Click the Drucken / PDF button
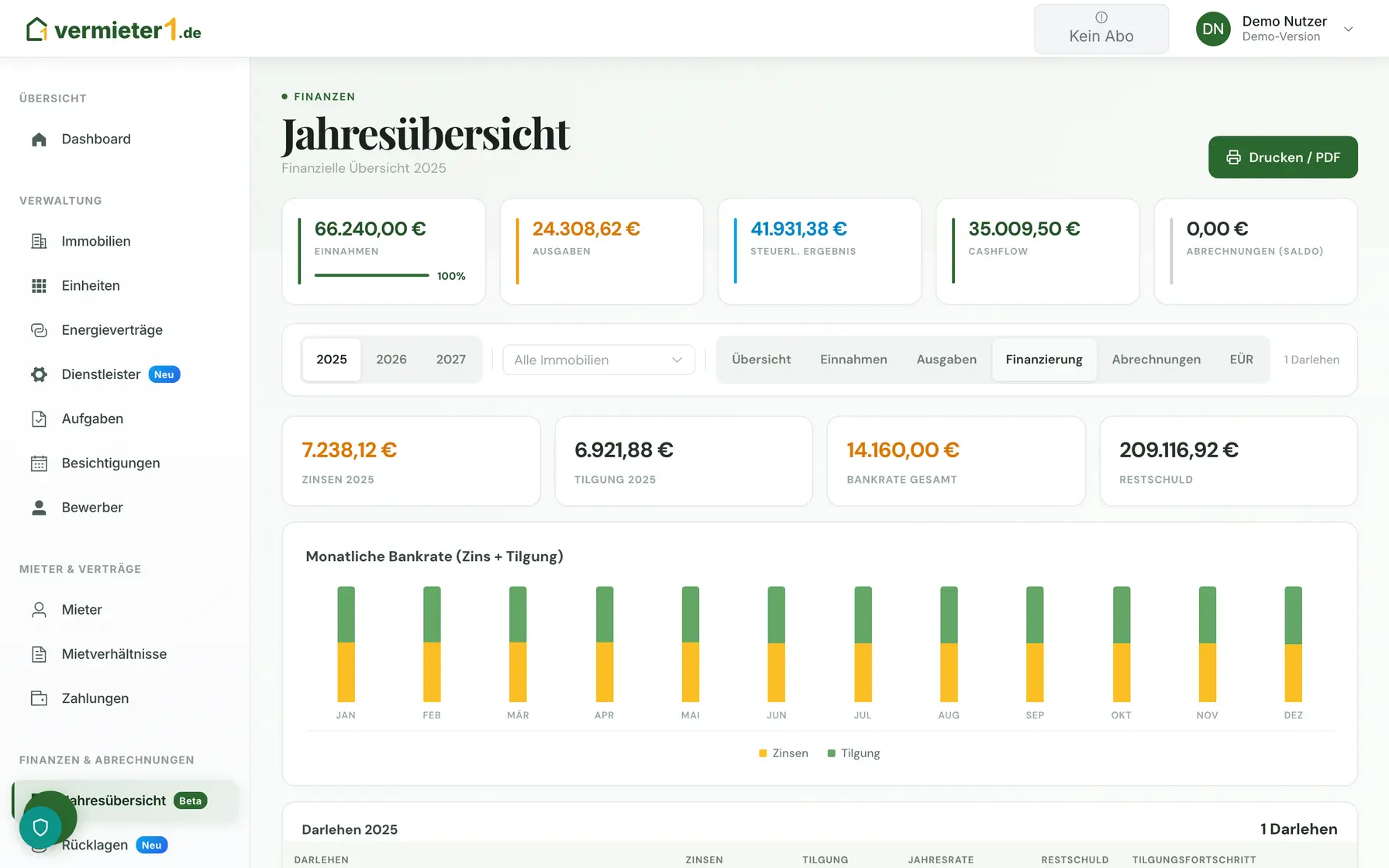 1283,157
